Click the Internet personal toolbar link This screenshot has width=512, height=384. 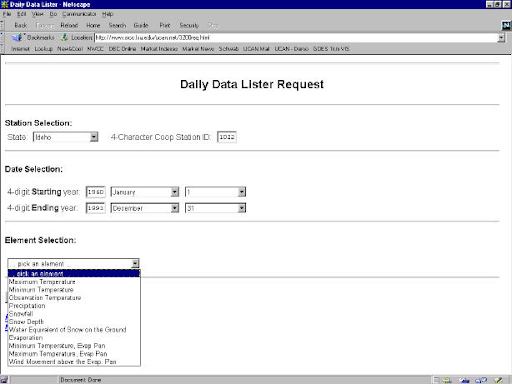21,49
